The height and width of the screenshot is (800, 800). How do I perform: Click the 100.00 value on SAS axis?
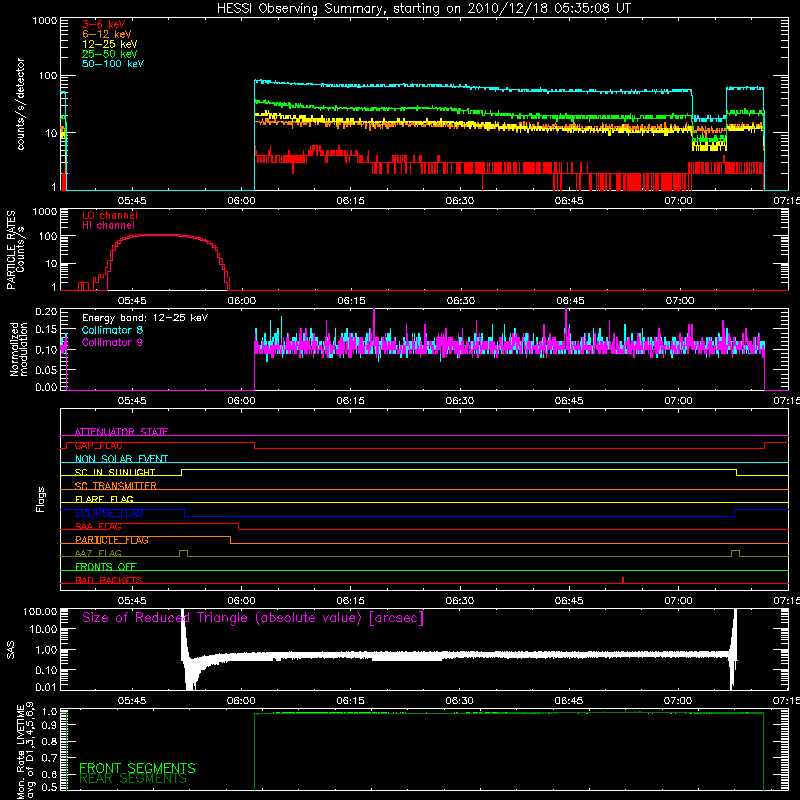click(40, 612)
